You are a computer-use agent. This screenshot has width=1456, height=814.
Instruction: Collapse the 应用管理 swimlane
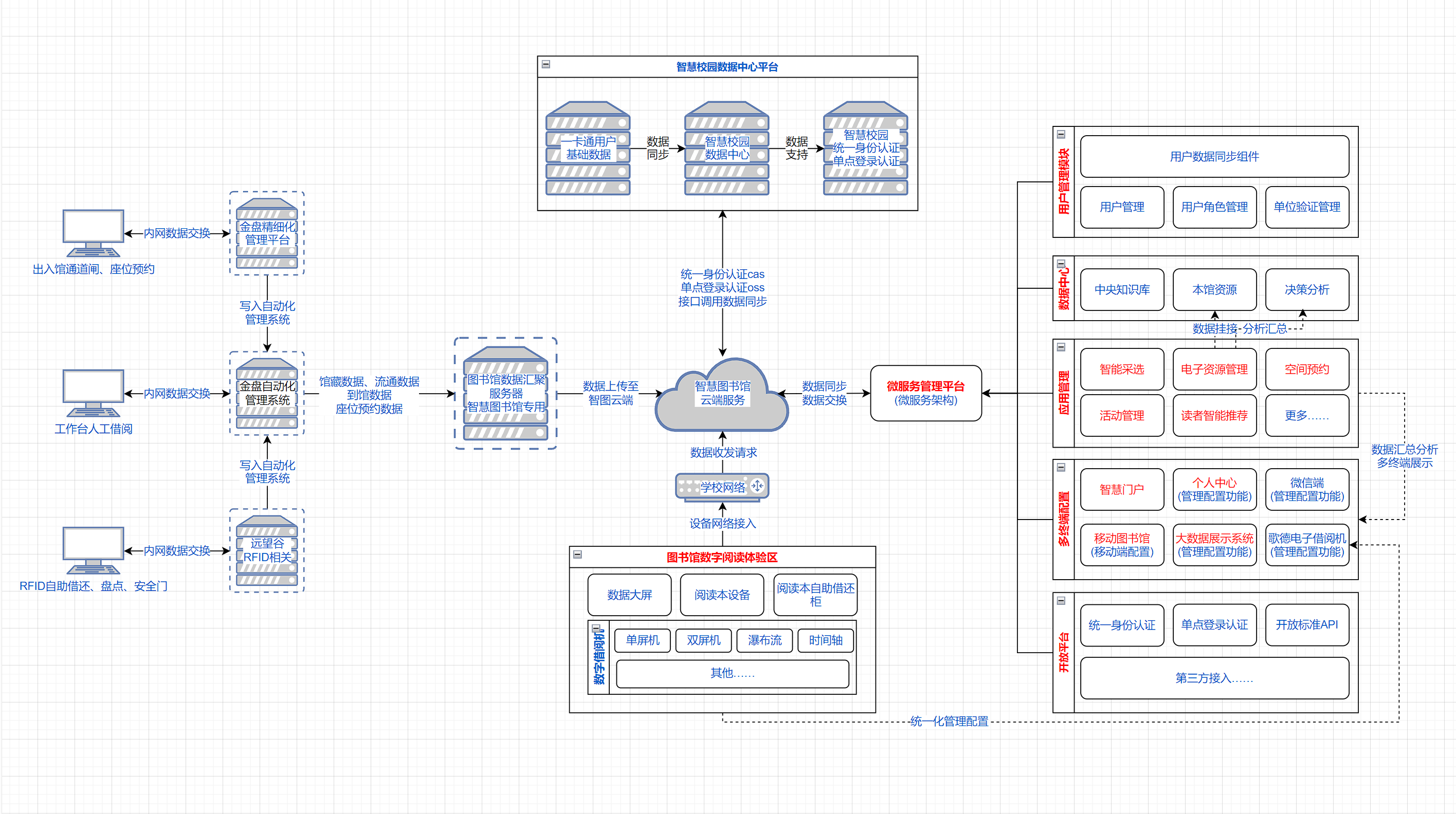coord(1061,347)
